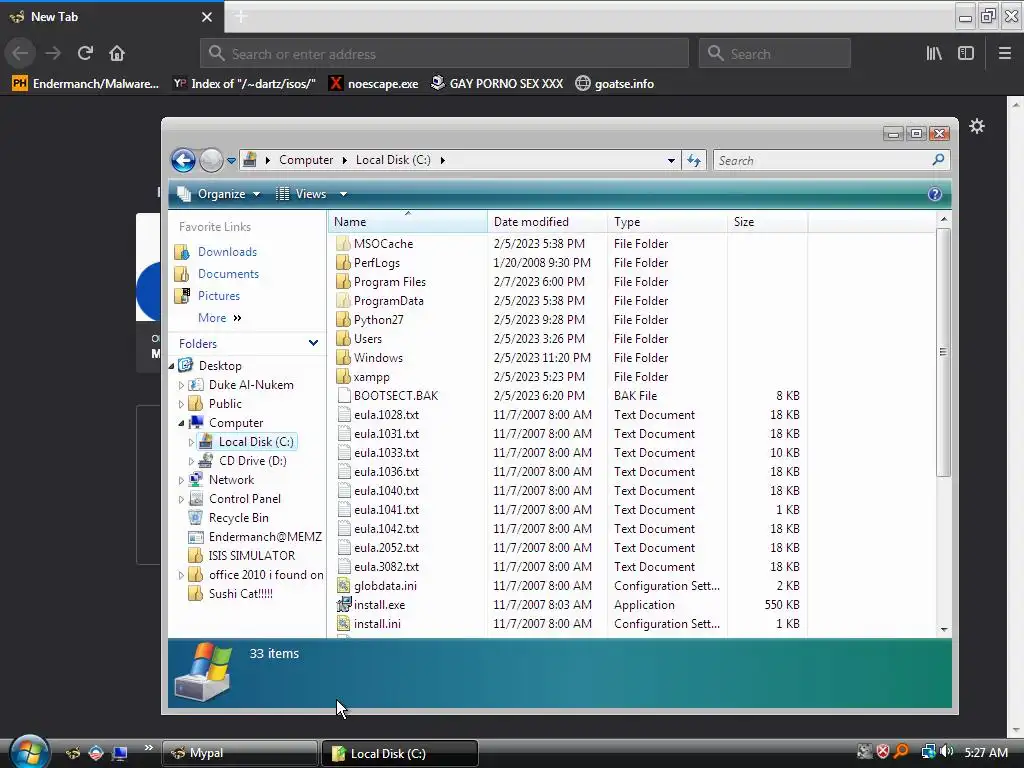Switch to Mypal taskbar button
Viewport: 1024px width, 768px height.
click(x=239, y=753)
